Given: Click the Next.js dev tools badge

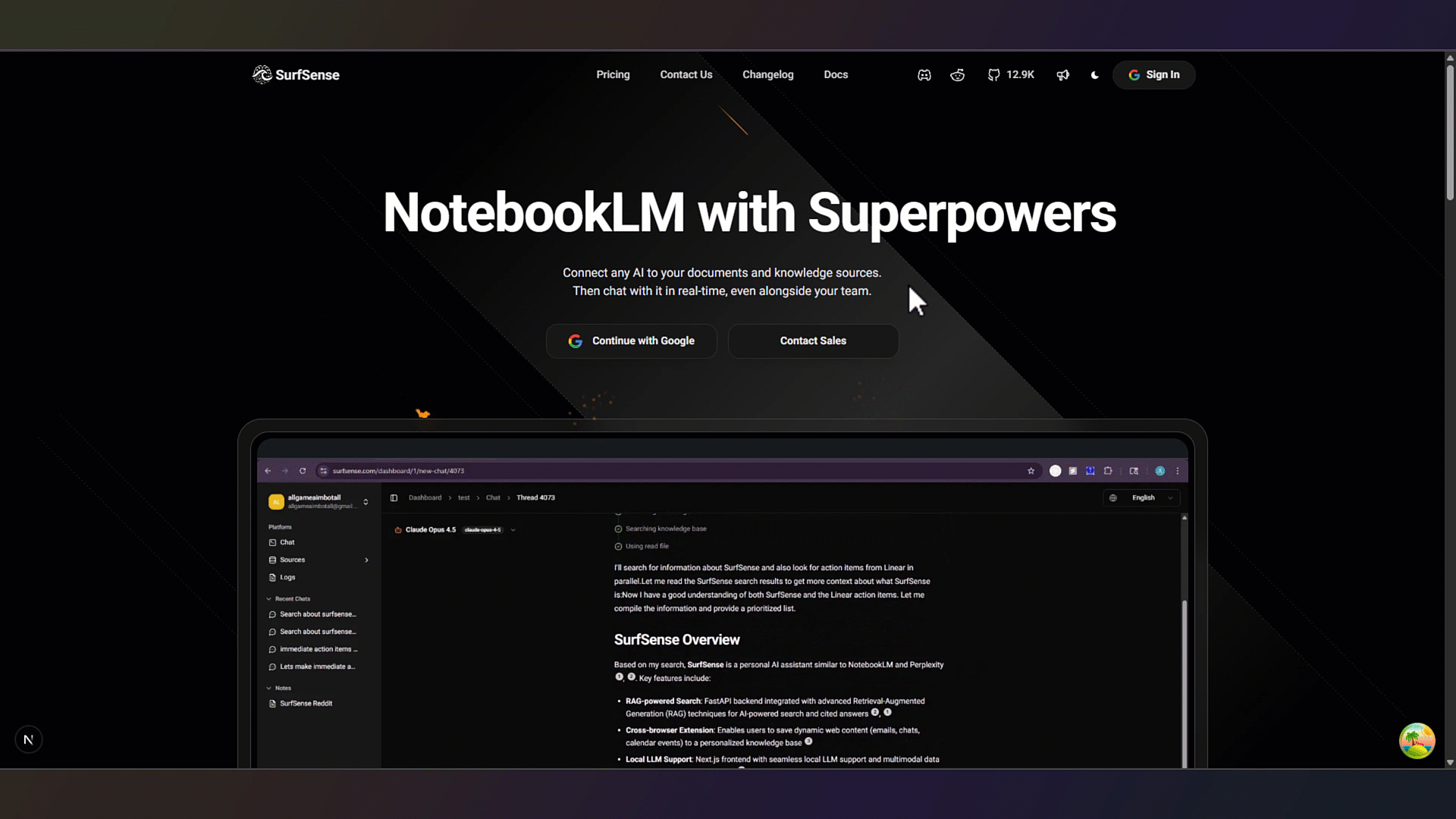Looking at the screenshot, I should pos(29,739).
